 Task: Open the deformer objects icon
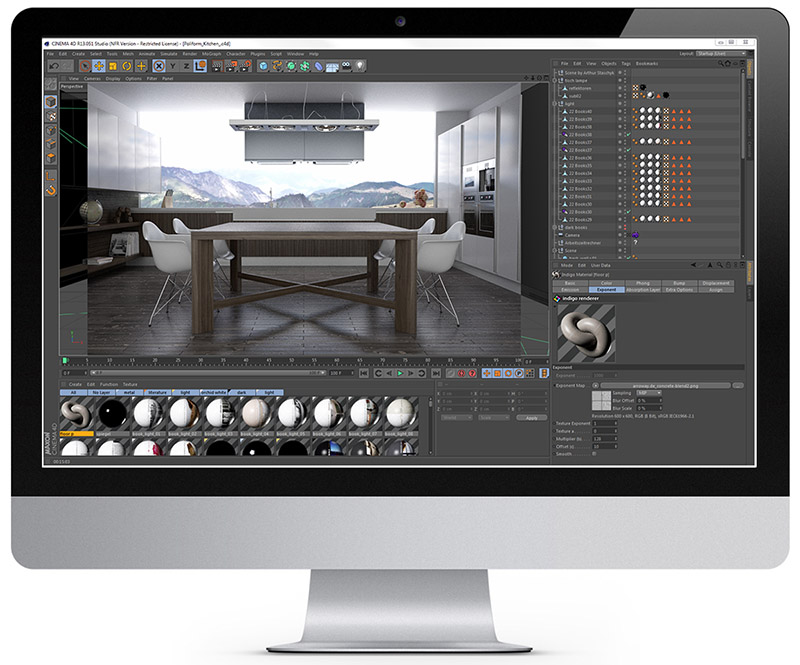[318, 66]
